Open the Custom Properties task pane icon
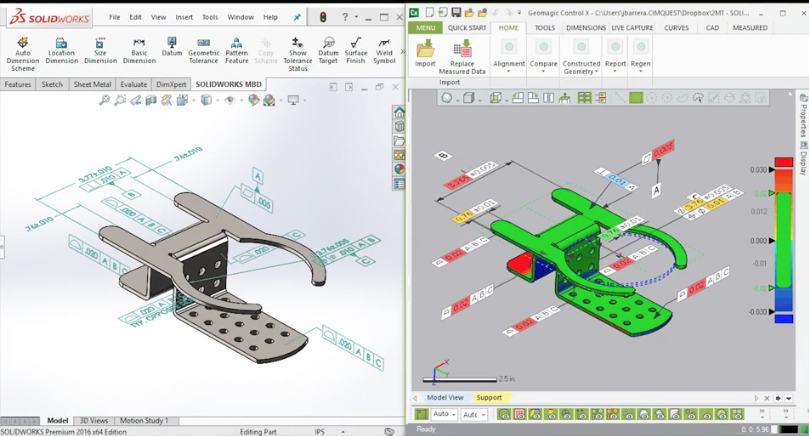 pos(399,184)
